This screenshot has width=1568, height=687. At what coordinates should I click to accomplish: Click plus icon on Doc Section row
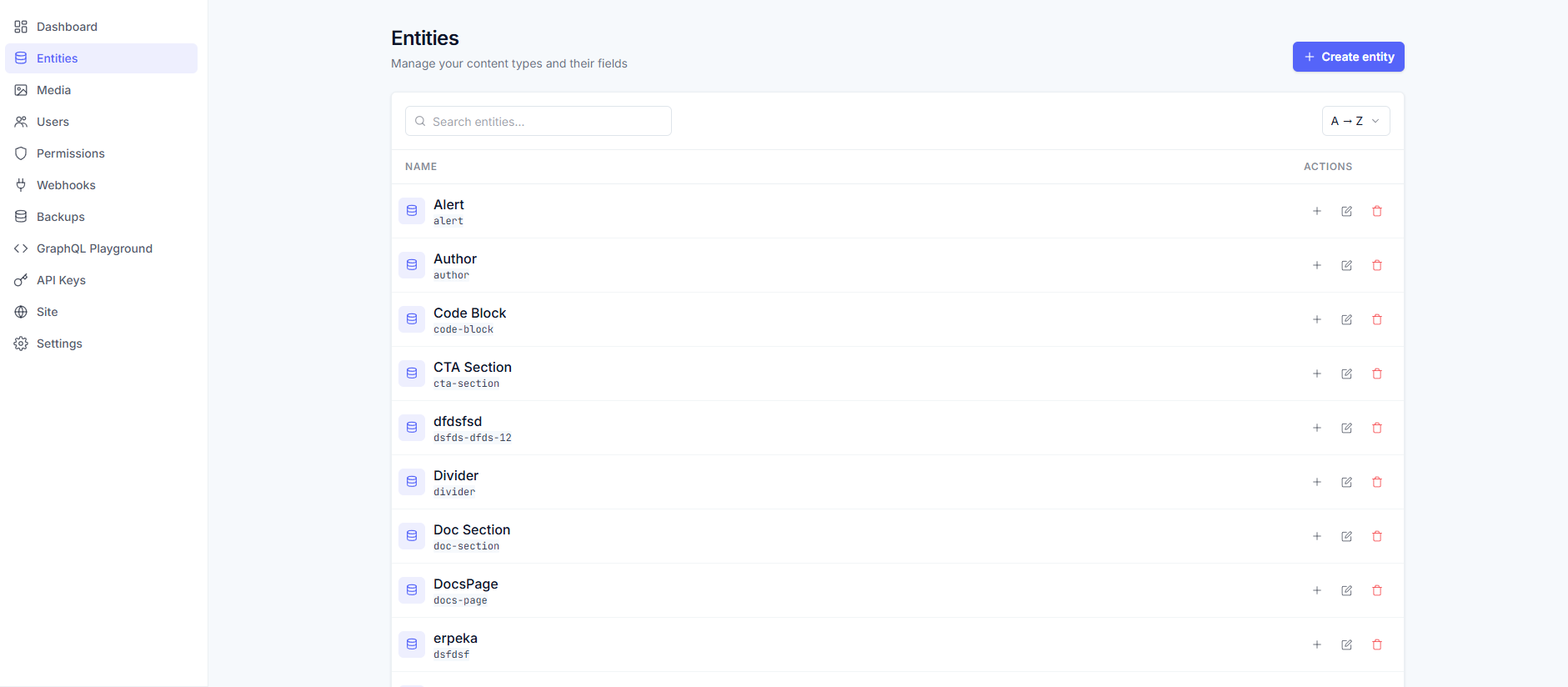click(x=1317, y=536)
